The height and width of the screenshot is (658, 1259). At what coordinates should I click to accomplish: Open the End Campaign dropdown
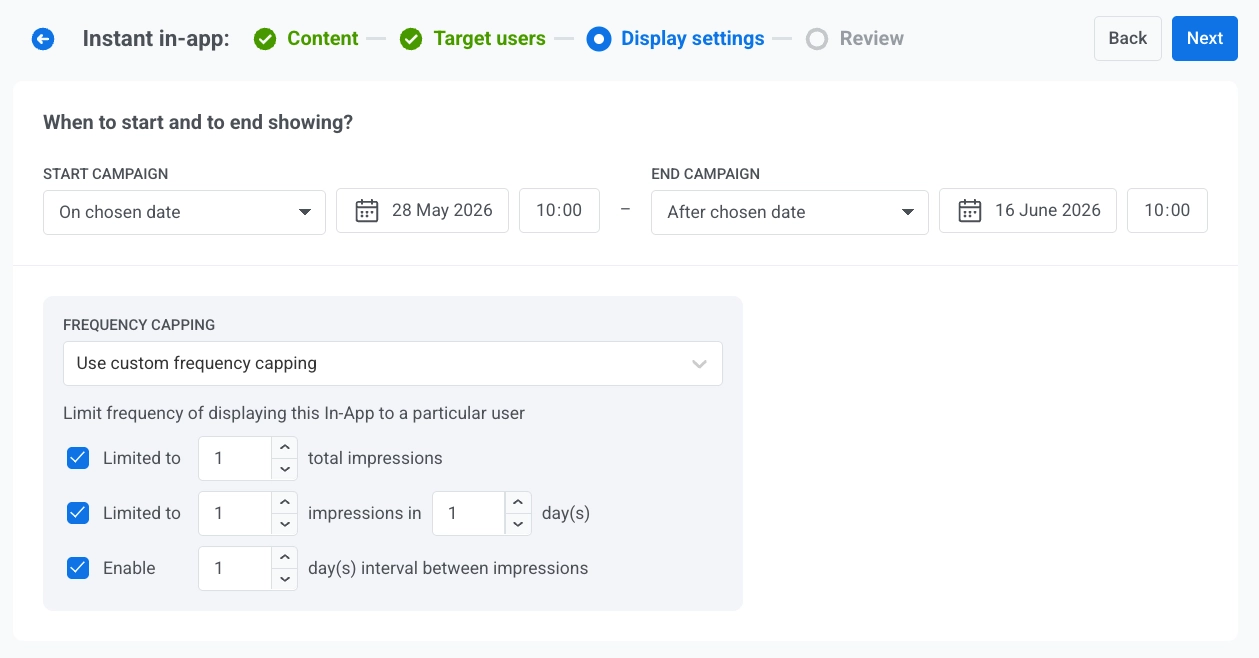[x=790, y=212]
